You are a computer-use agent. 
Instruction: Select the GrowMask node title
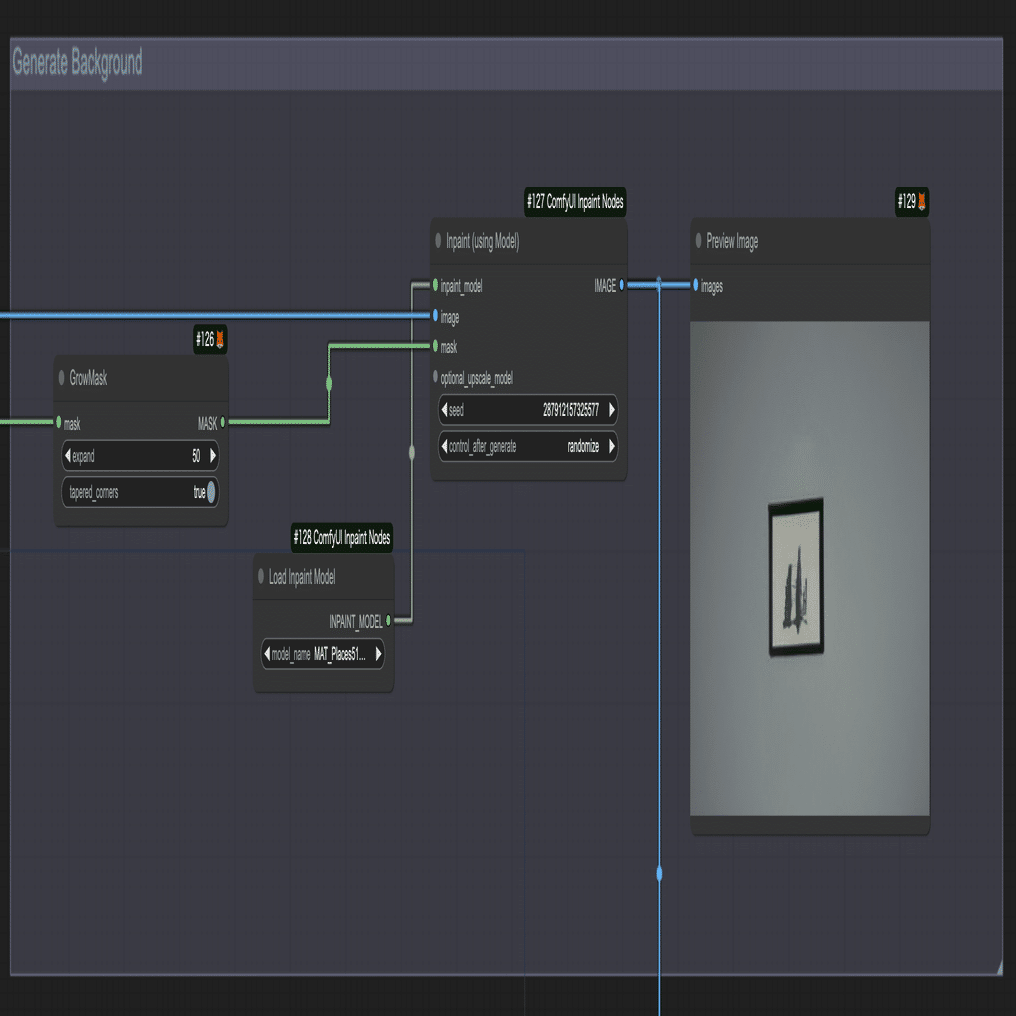pyautogui.click(x=88, y=378)
